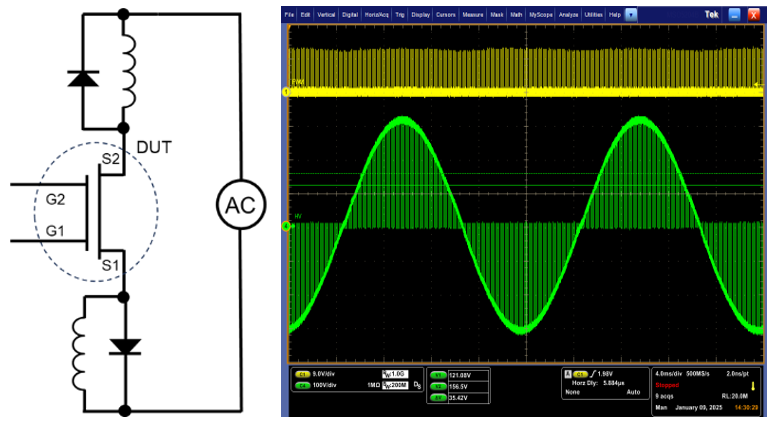Click the orange 14:30:29 time readout
The width and height of the screenshot is (778, 424).
[747, 408]
